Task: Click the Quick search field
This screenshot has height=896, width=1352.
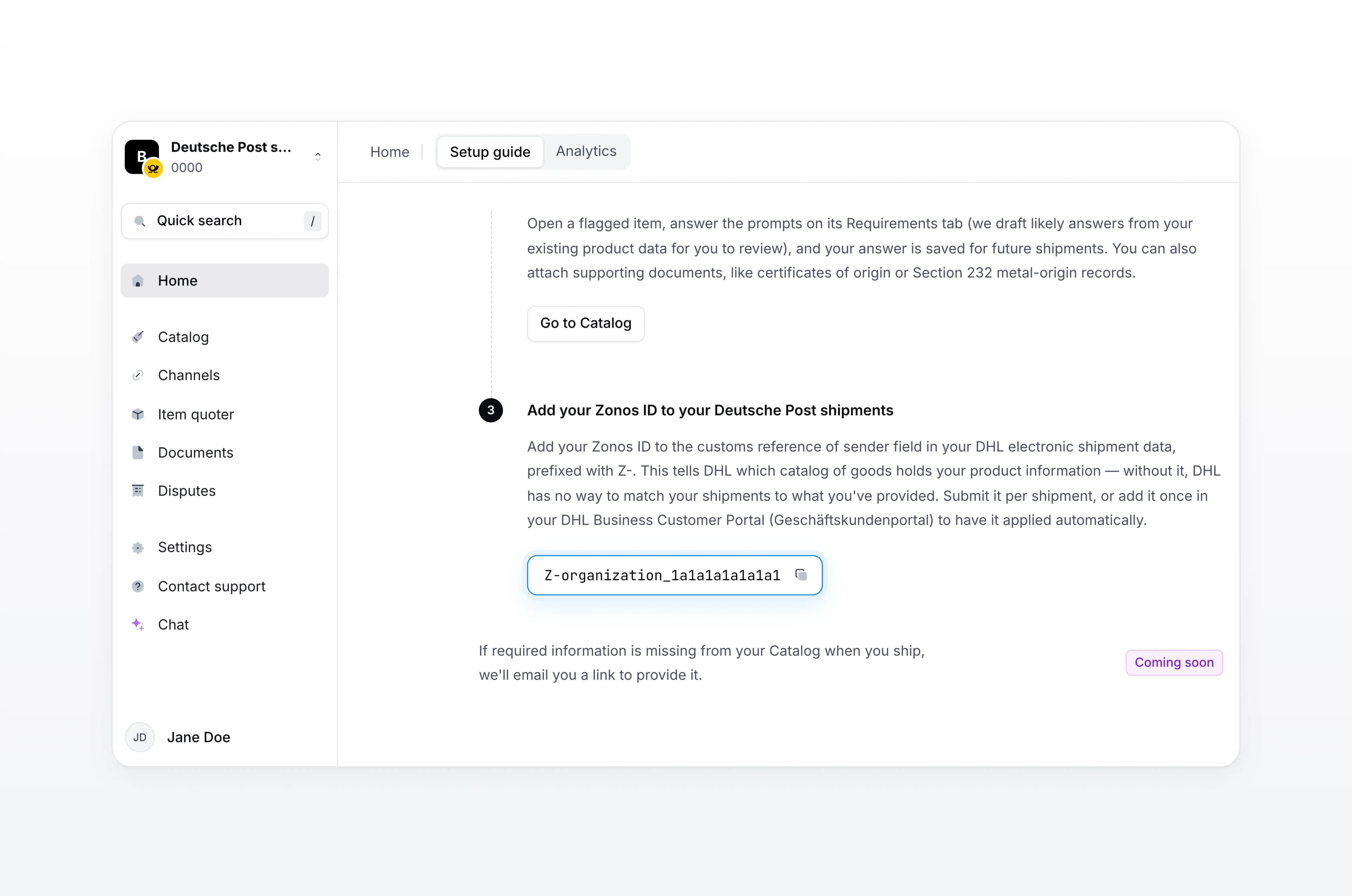Action: 225,221
